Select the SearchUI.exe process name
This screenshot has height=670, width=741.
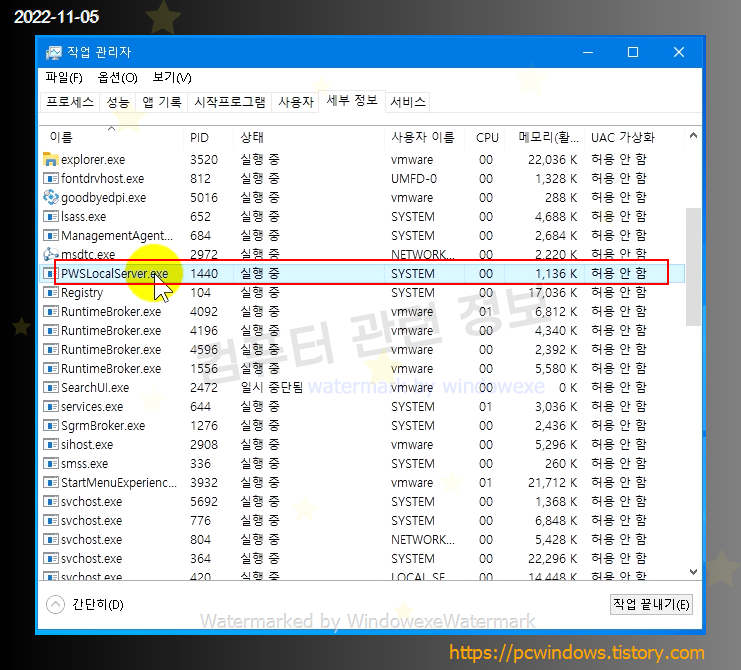coord(95,387)
